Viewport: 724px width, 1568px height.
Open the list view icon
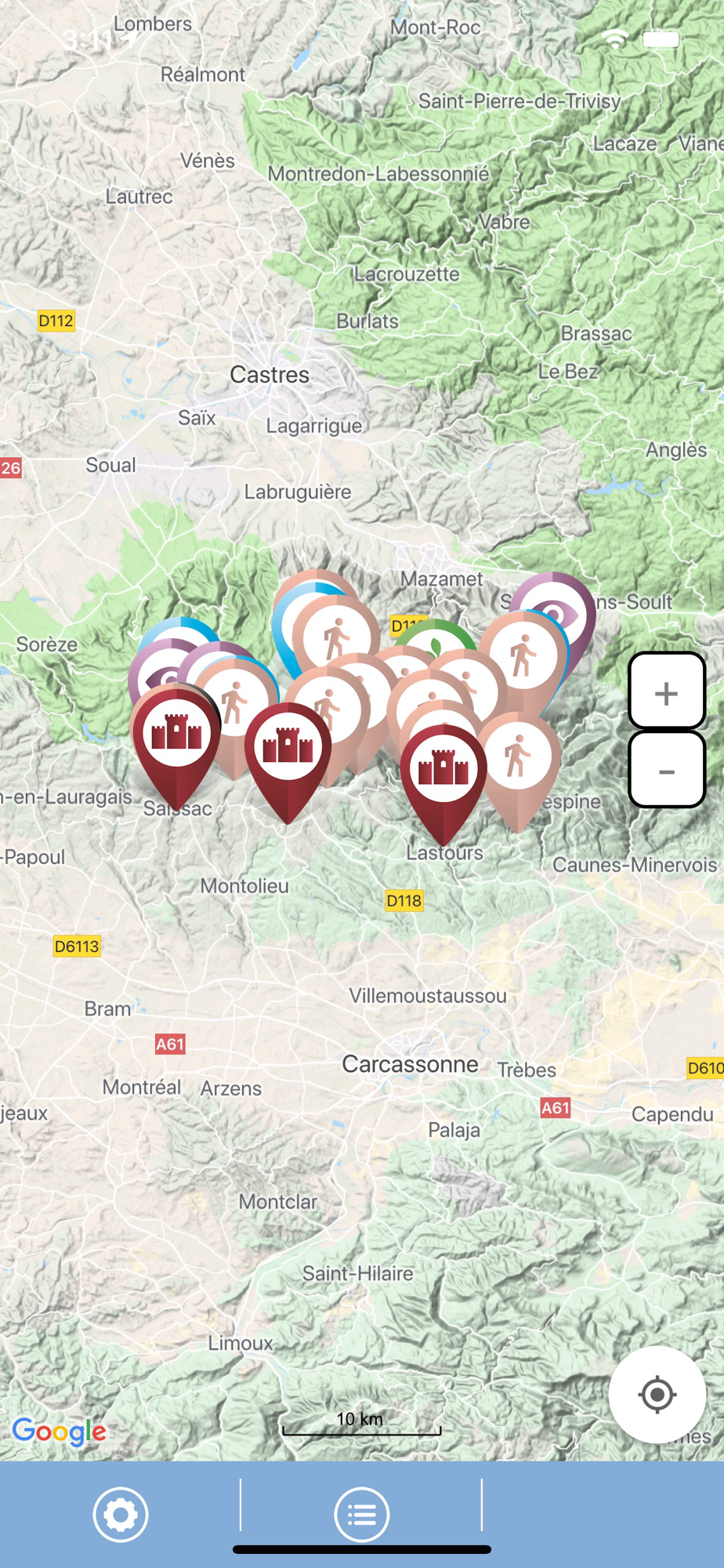(x=361, y=1515)
